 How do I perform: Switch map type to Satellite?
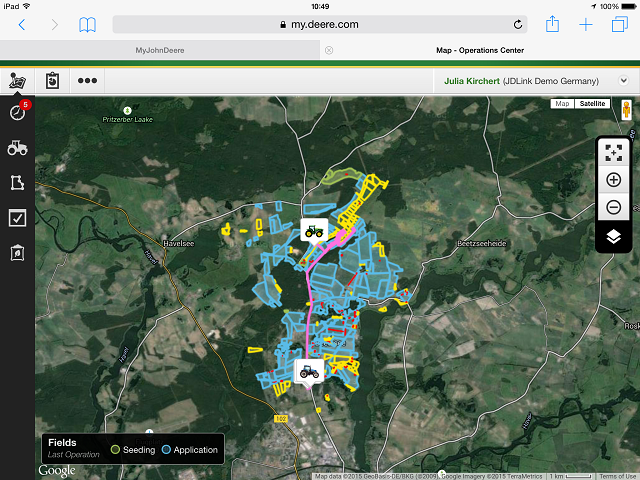(x=593, y=104)
